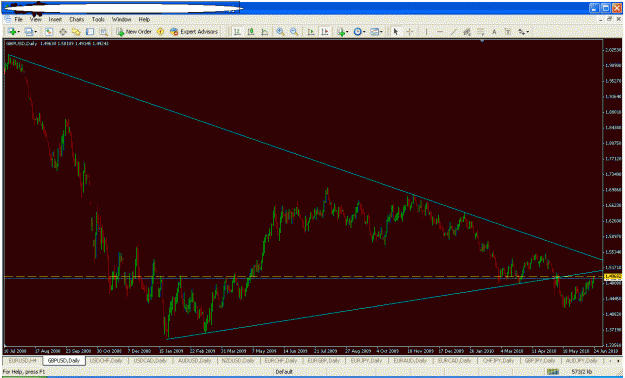Image resolution: width=625 pixels, height=378 pixels.
Task: Switch to the CHFJPY,Daily chart tab
Action: [498, 361]
